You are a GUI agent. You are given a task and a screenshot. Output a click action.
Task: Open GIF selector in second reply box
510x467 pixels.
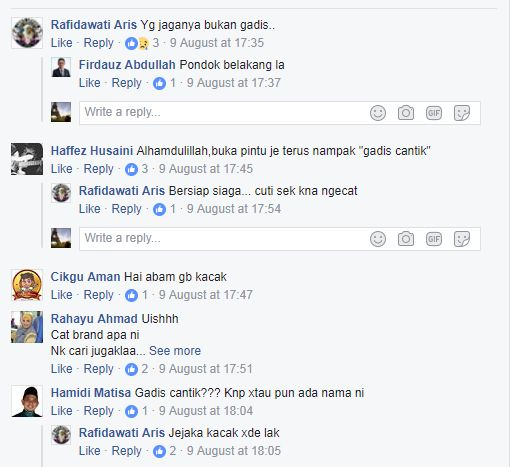[x=434, y=239]
